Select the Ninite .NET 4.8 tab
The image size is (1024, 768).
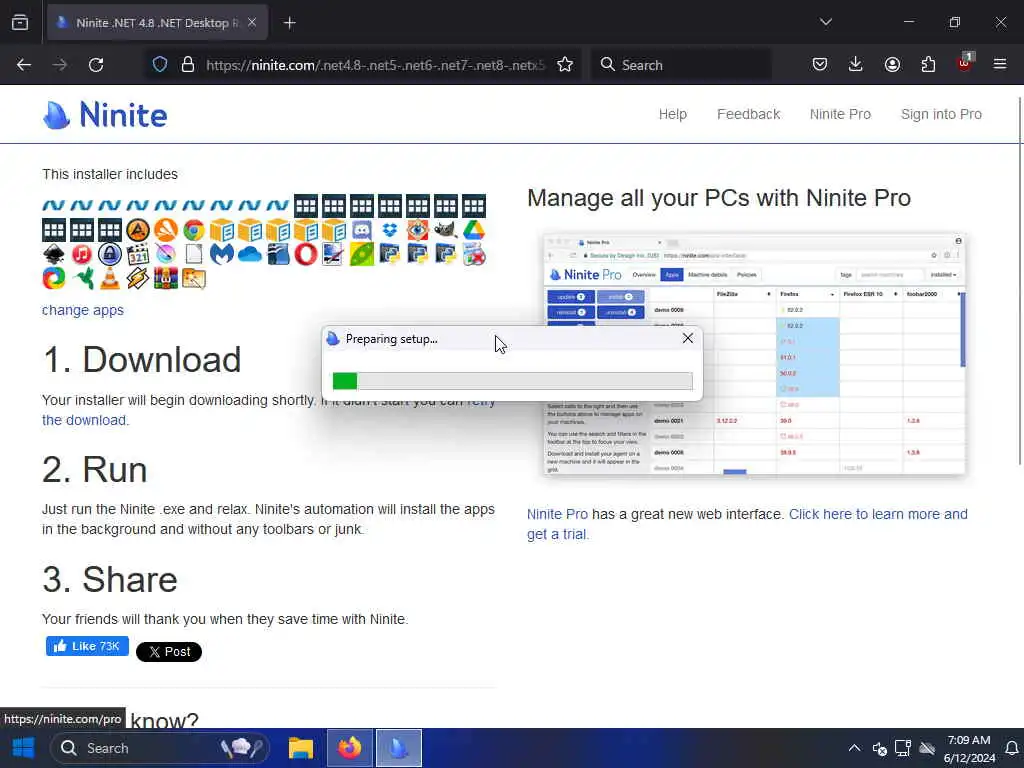click(x=157, y=23)
